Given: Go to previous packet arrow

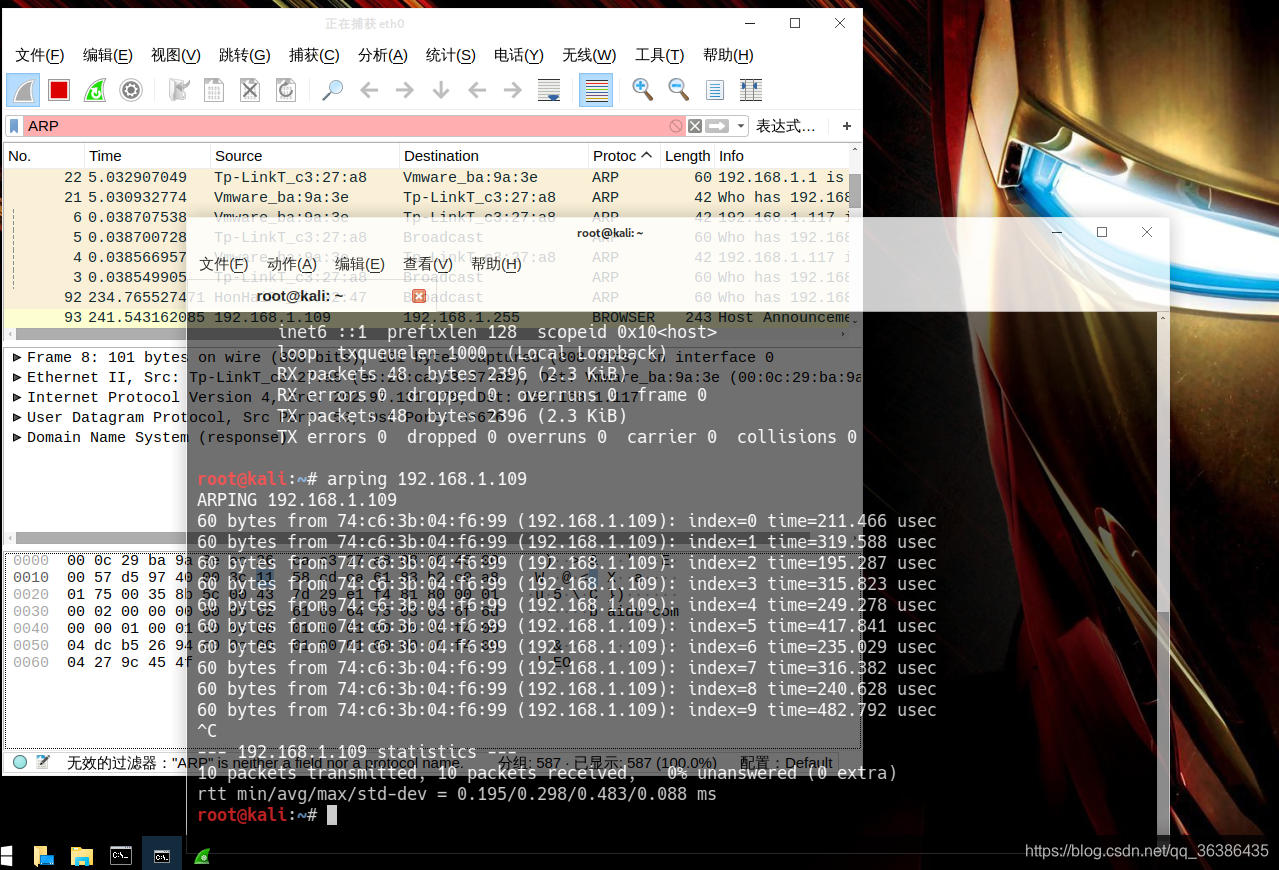Looking at the screenshot, I should point(369,90).
